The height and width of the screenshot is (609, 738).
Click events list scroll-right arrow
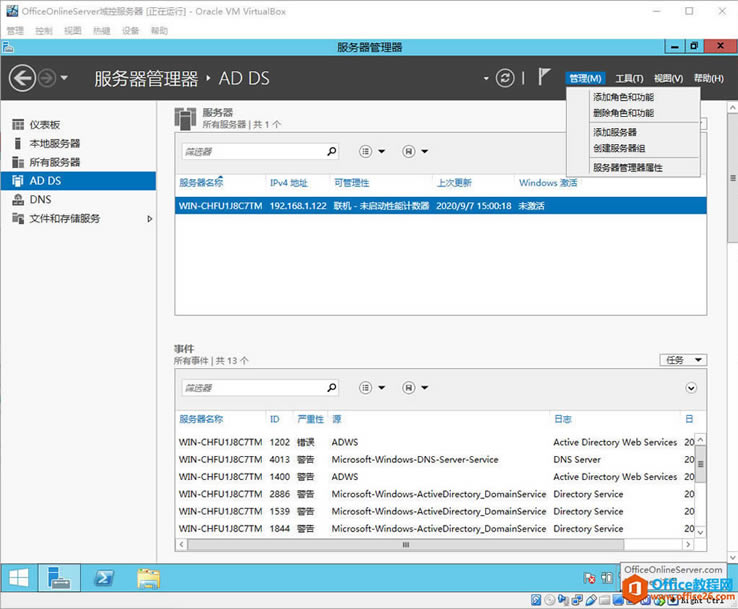pyautogui.click(x=688, y=545)
